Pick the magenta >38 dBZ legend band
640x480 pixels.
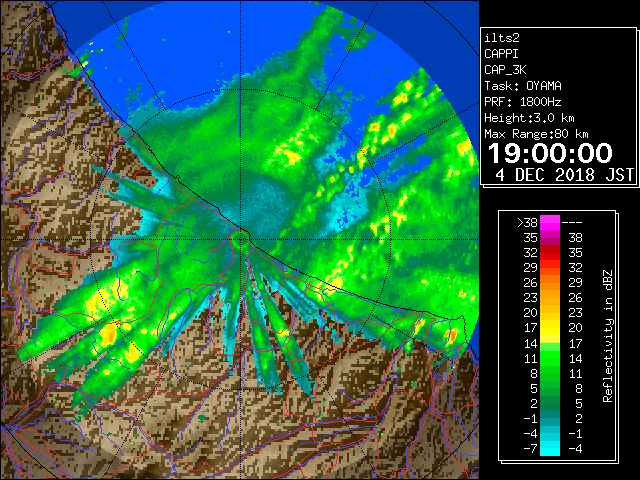coord(550,223)
